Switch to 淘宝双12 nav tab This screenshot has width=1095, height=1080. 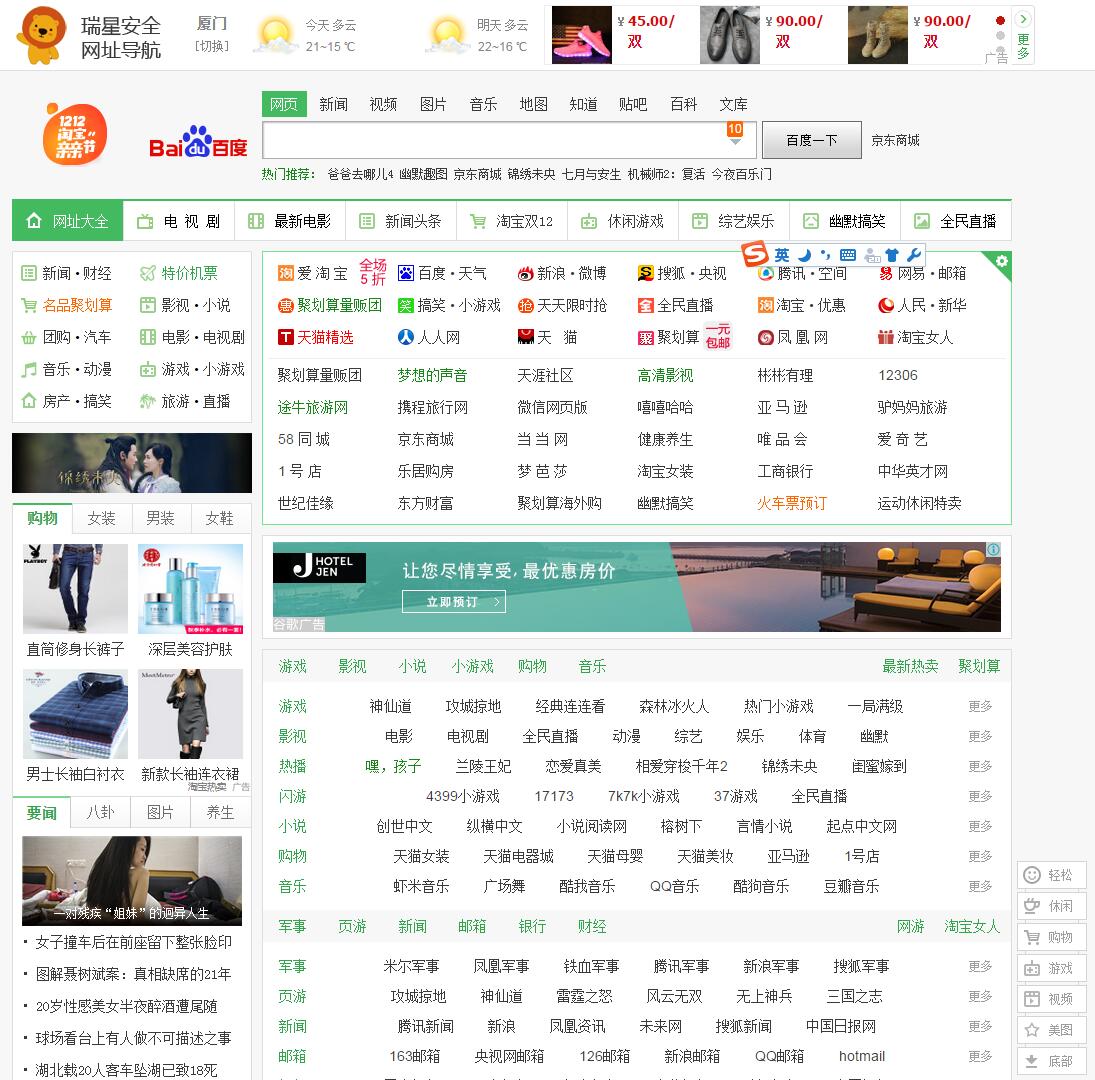tap(512, 221)
